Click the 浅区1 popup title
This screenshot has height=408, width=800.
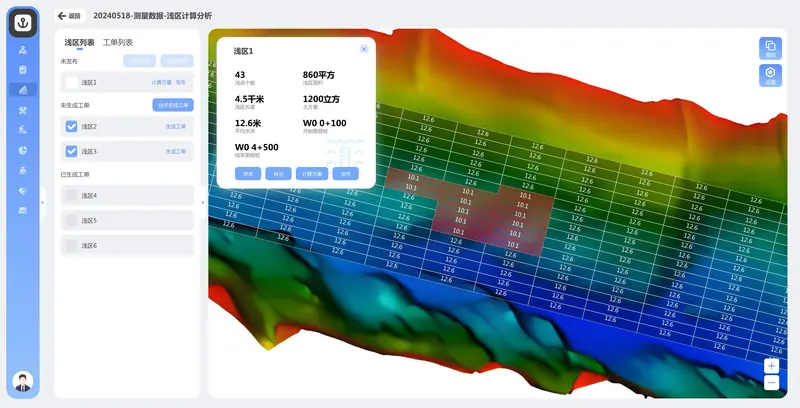[x=243, y=51]
